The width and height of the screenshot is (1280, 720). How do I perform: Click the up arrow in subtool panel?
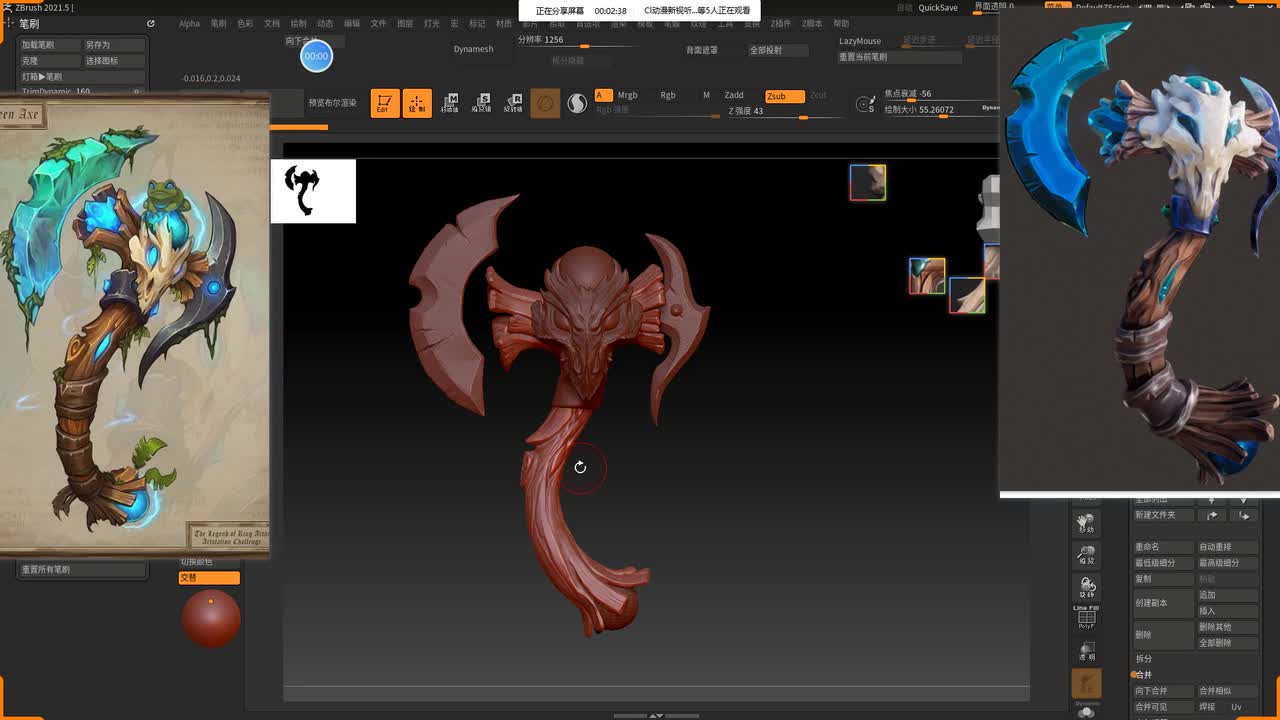[x=1212, y=499]
